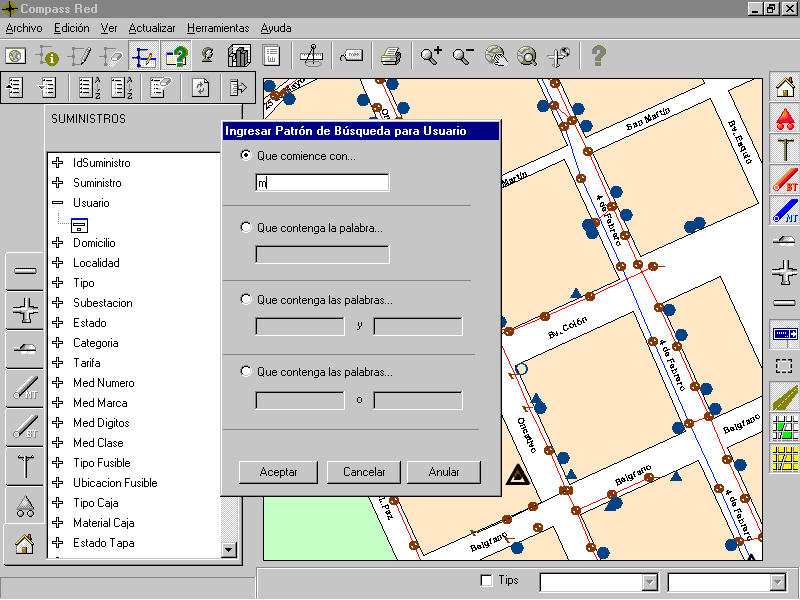Select the red BT line tool
The height and width of the screenshot is (600, 800).
[x=785, y=180]
